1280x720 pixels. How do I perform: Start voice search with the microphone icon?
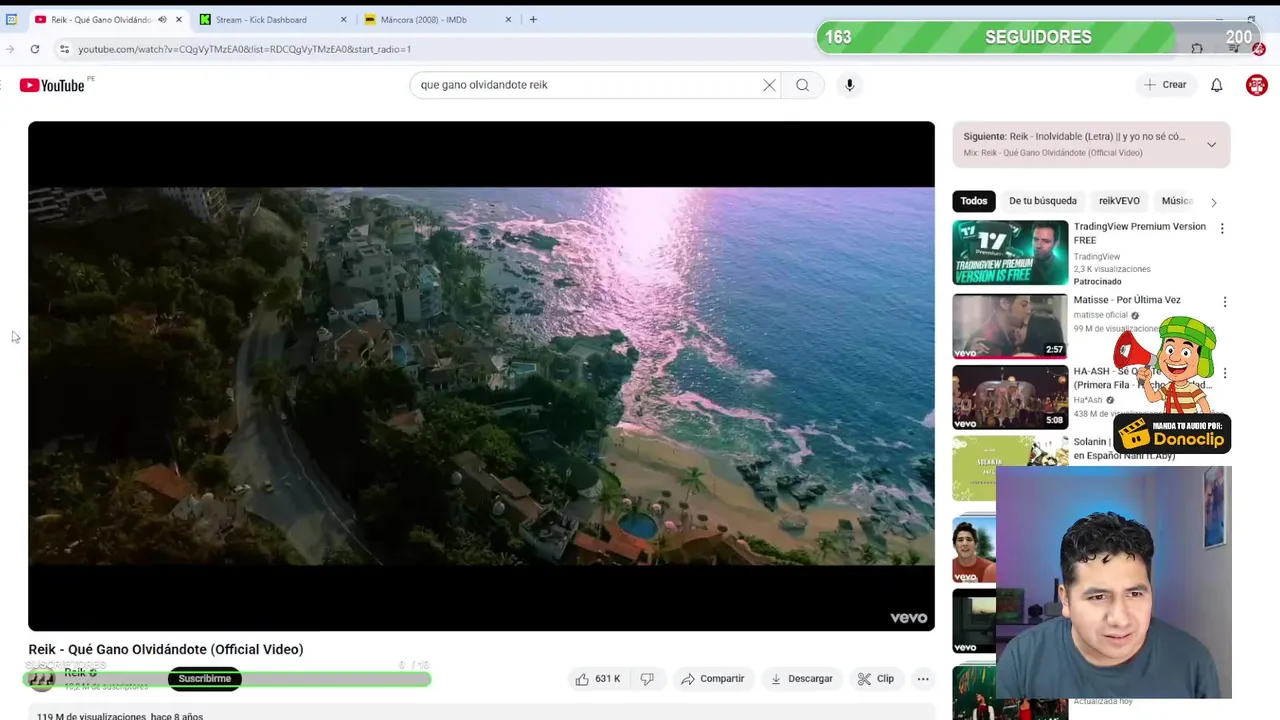pos(849,85)
